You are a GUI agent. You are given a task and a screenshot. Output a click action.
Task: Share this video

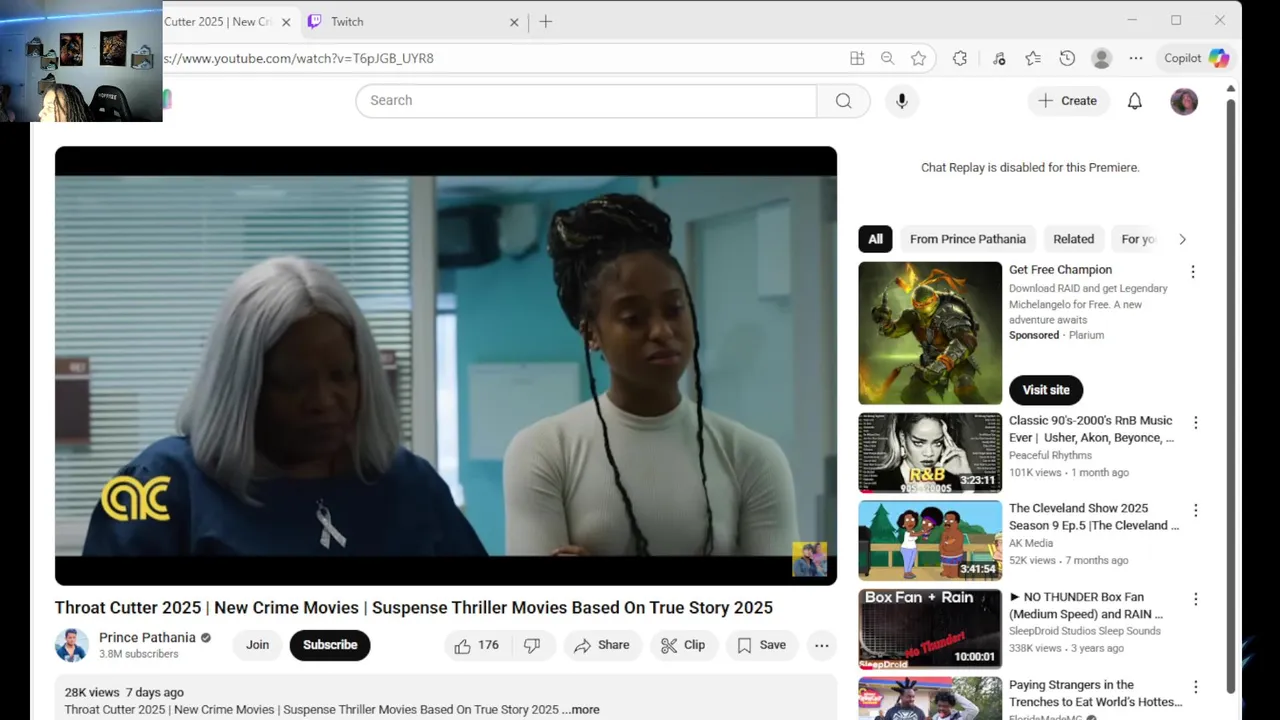pyautogui.click(x=601, y=645)
